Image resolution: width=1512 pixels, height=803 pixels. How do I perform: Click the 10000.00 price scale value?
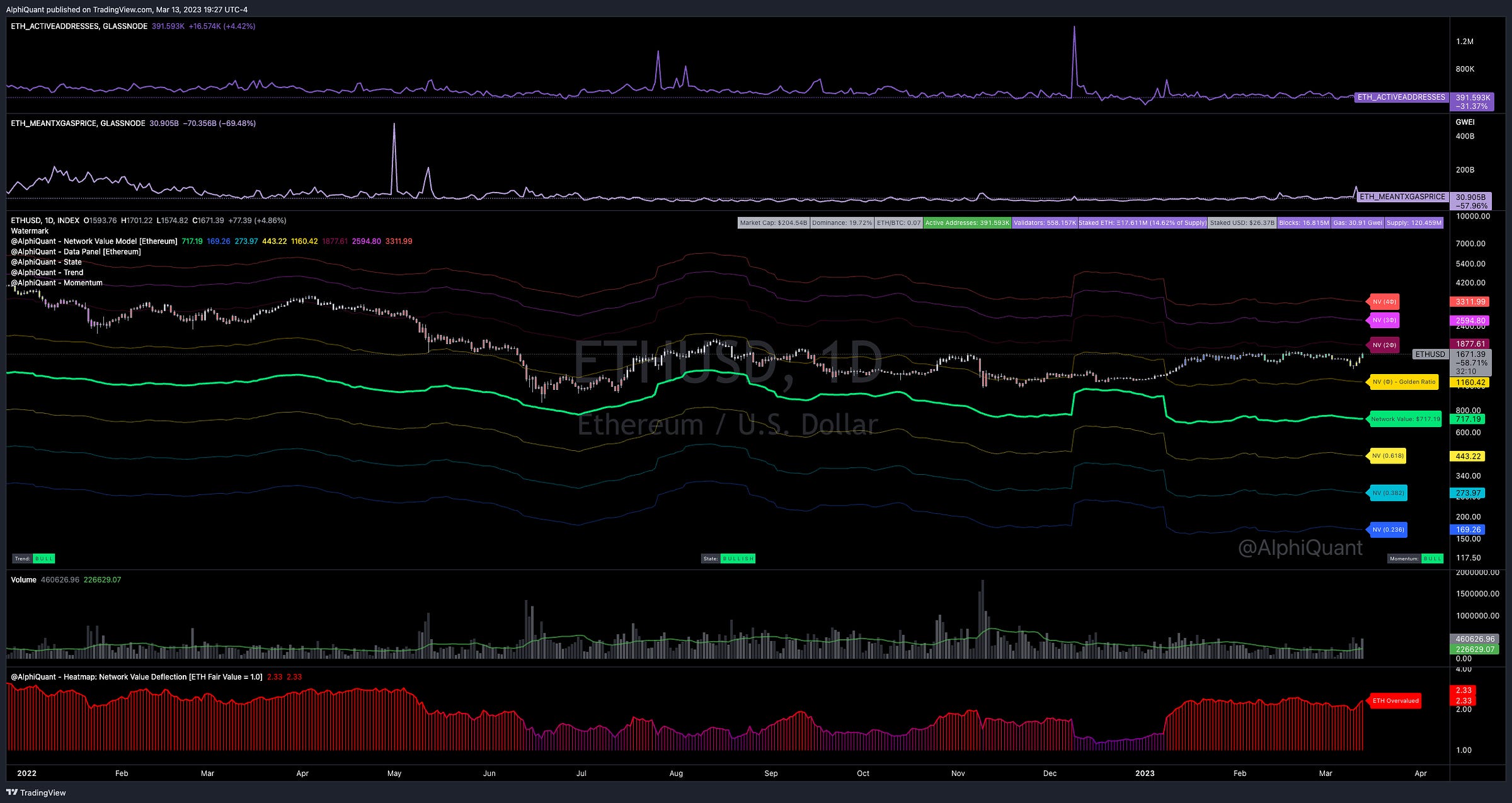[x=1472, y=216]
